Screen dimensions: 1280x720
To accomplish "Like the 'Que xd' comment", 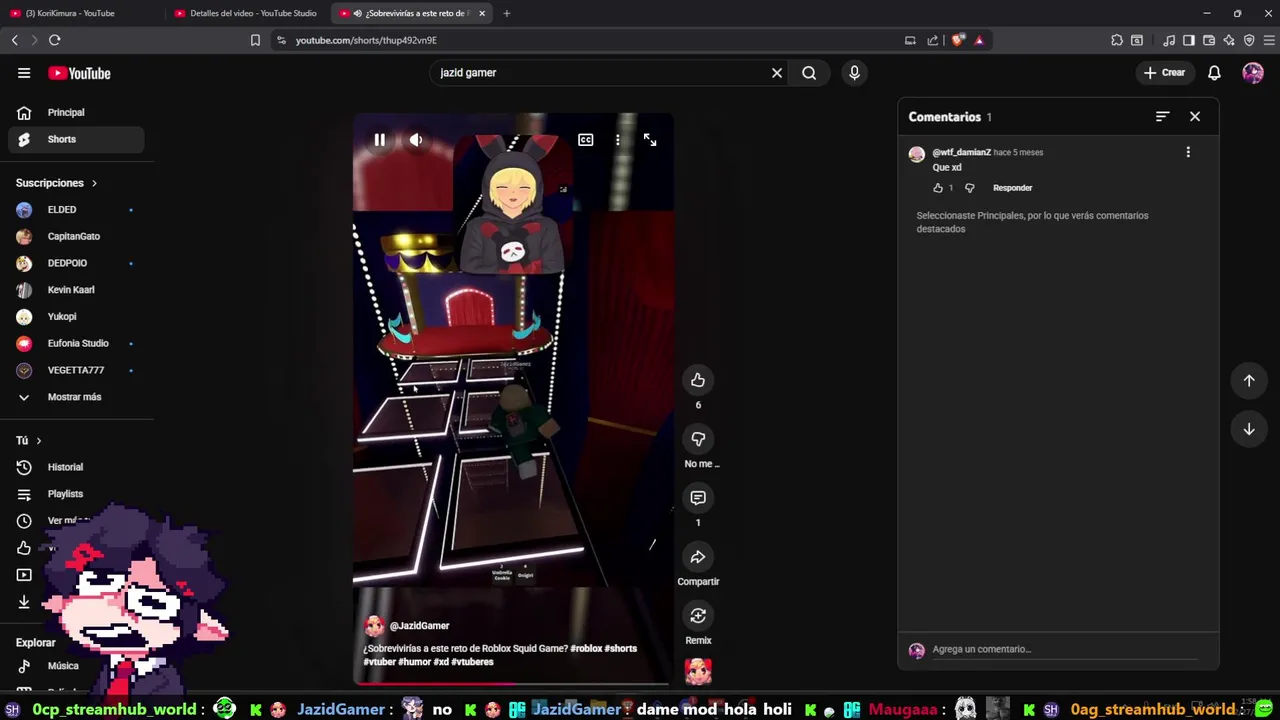I will (x=938, y=188).
